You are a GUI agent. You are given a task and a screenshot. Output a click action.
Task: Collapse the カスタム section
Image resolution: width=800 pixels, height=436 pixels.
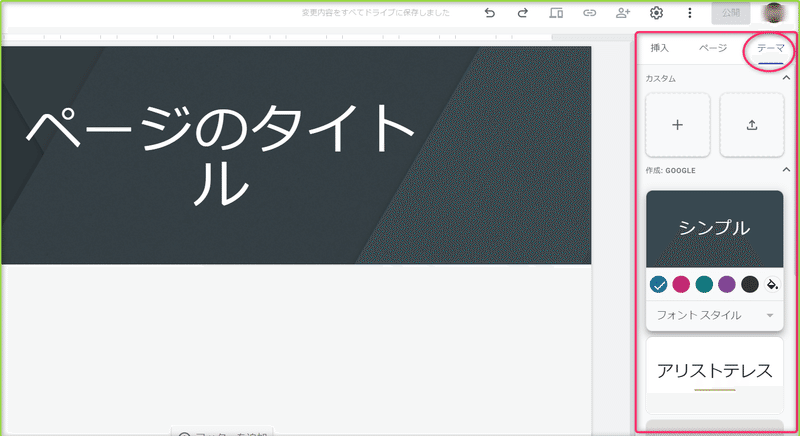pyautogui.click(x=786, y=78)
